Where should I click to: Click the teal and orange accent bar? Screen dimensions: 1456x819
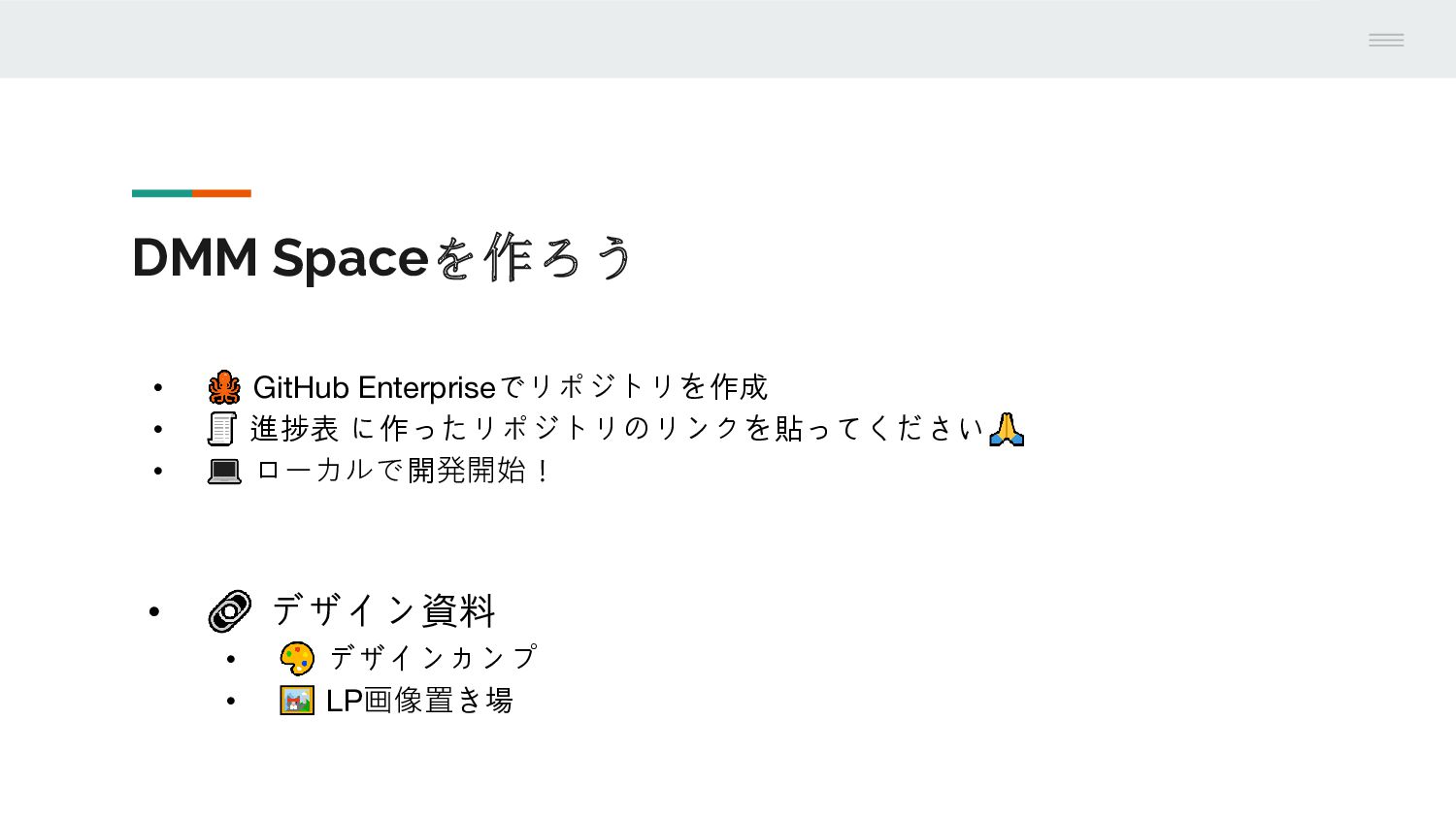click(x=191, y=193)
